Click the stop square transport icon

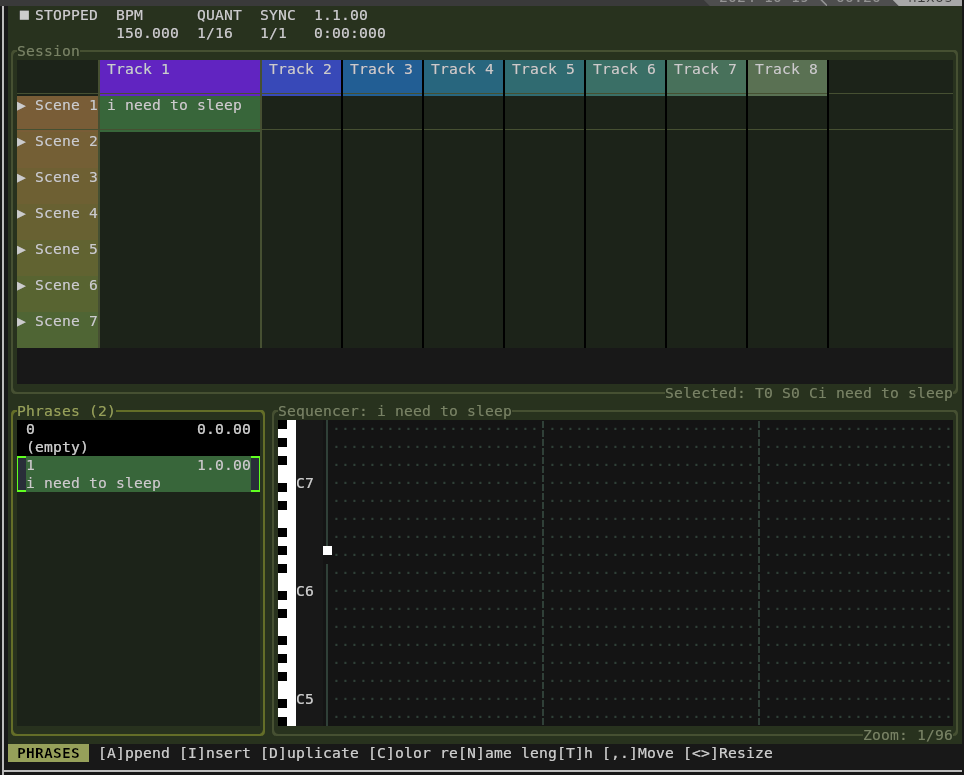[25, 15]
